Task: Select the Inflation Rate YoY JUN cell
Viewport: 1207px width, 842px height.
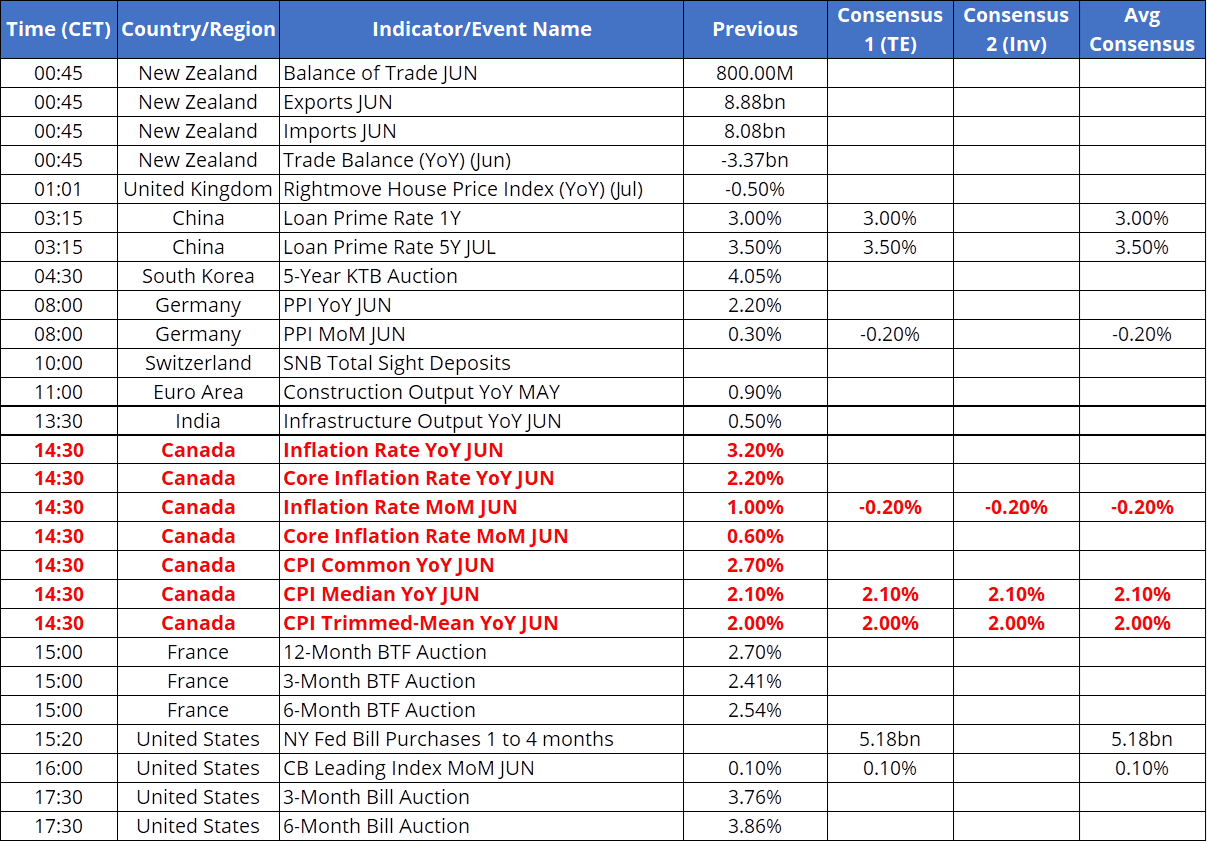Action: [x=482, y=450]
